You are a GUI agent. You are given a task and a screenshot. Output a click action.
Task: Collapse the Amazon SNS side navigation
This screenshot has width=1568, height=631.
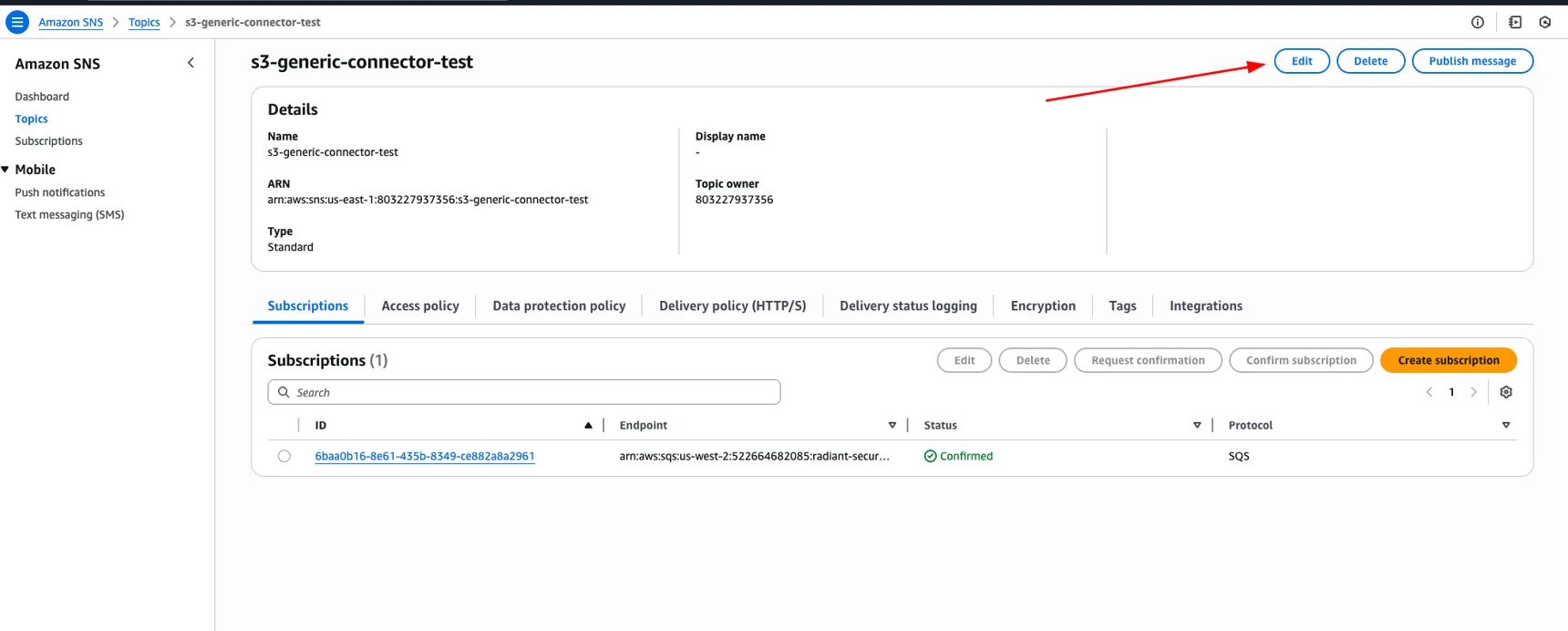[x=191, y=63]
